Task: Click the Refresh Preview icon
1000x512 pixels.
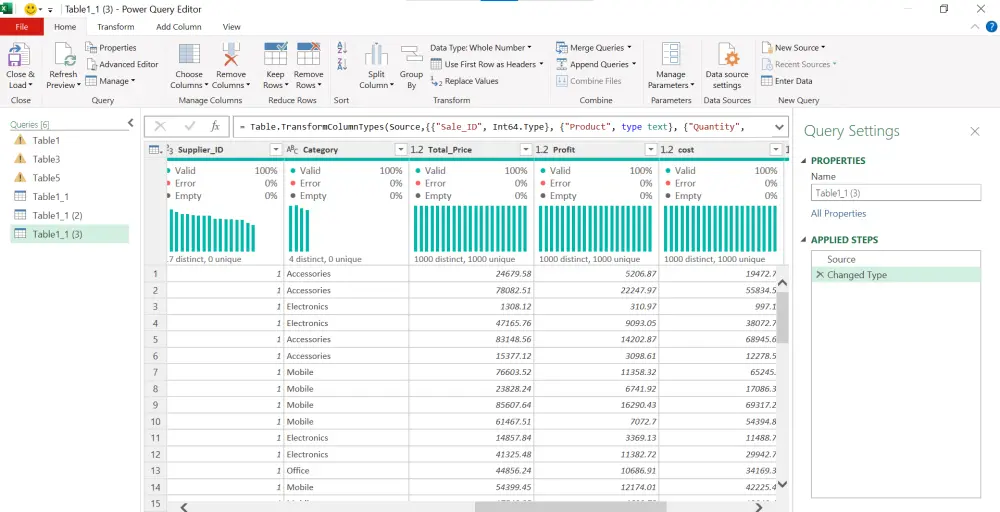Action: tap(64, 55)
